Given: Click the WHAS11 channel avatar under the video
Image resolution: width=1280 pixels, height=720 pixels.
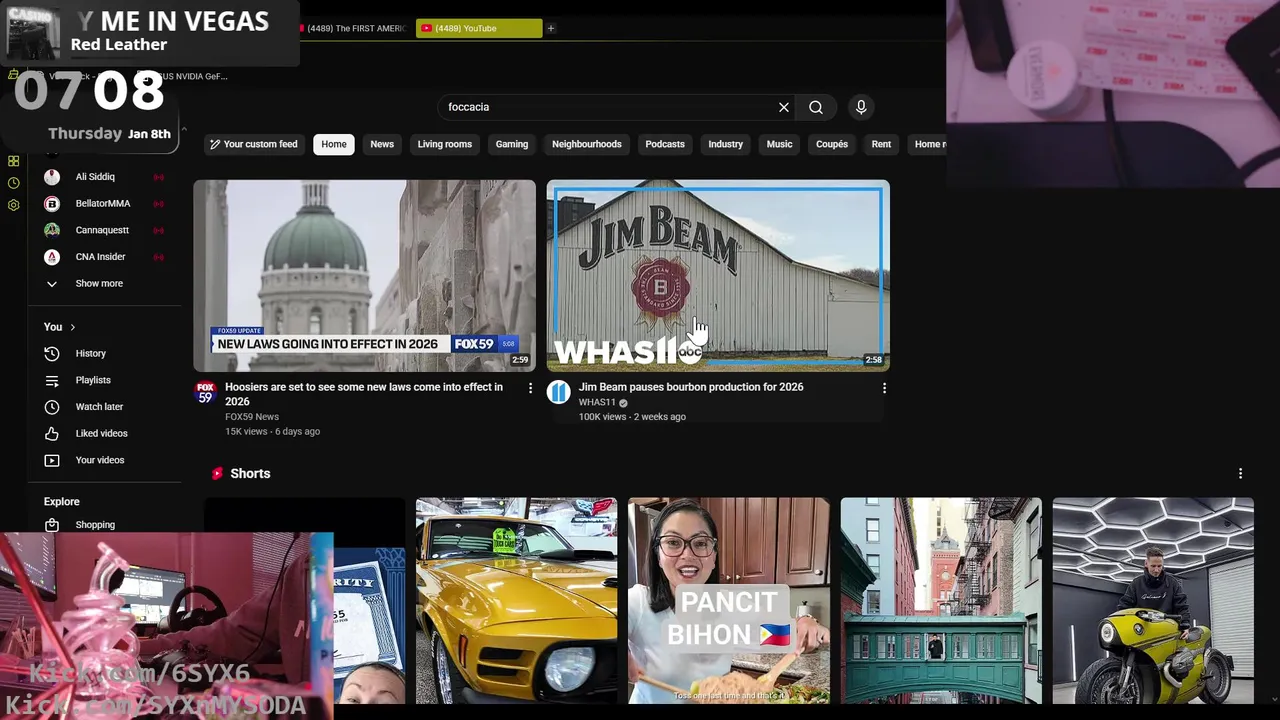Looking at the screenshot, I should coord(558,392).
